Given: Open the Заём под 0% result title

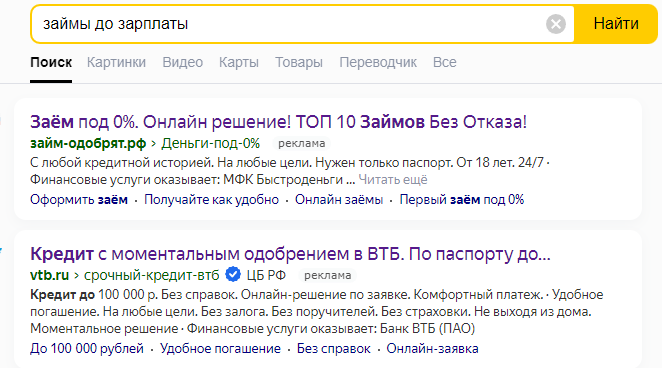Looking at the screenshot, I should point(279,122).
